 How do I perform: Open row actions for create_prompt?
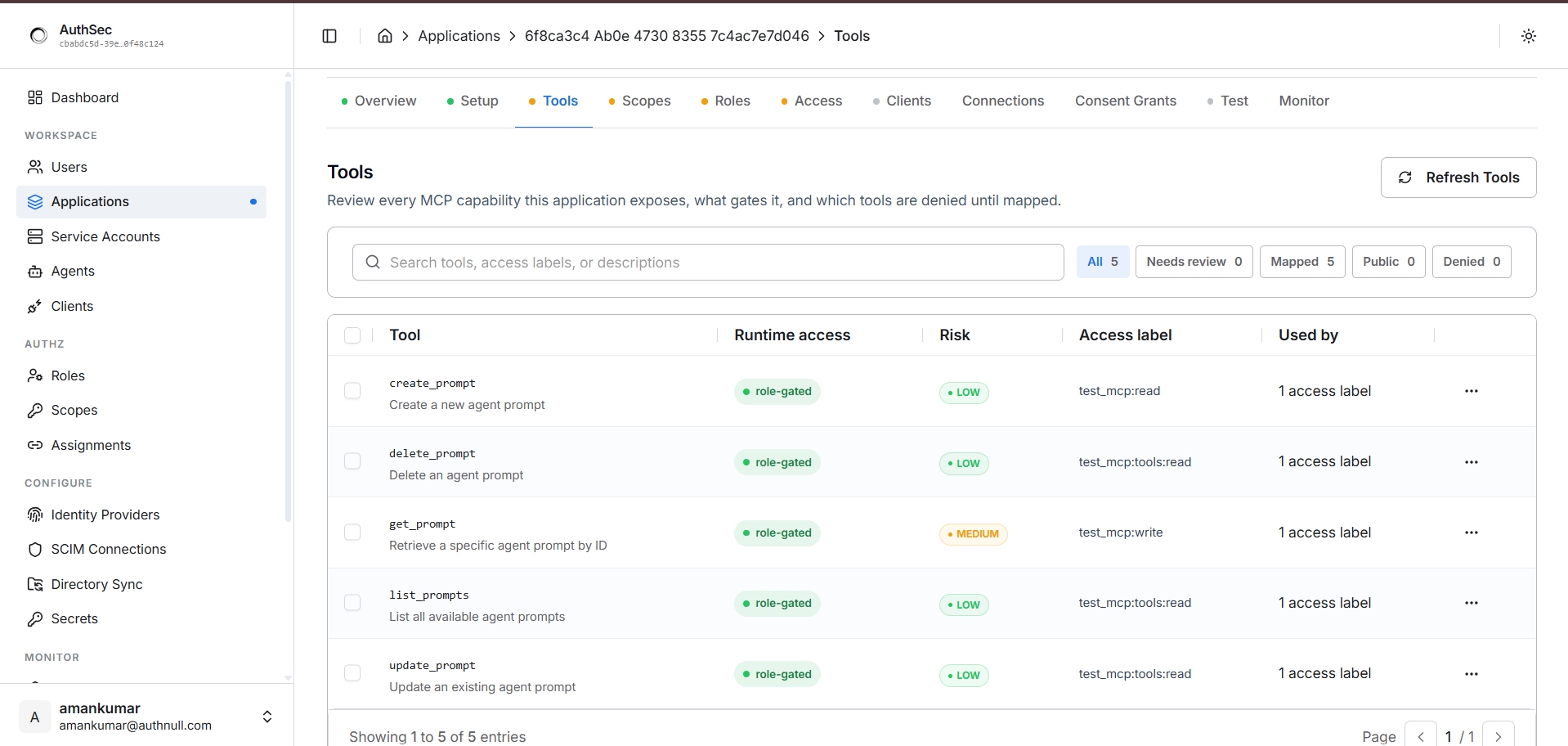(1472, 391)
